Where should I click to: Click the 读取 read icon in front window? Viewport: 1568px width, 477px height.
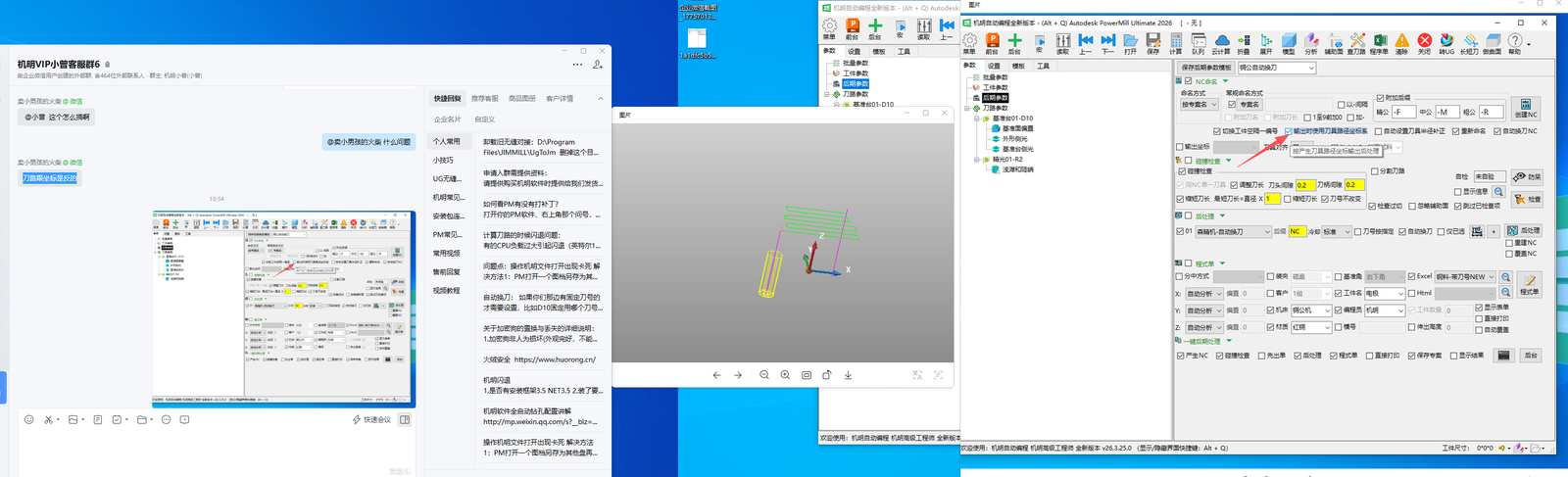click(1062, 42)
